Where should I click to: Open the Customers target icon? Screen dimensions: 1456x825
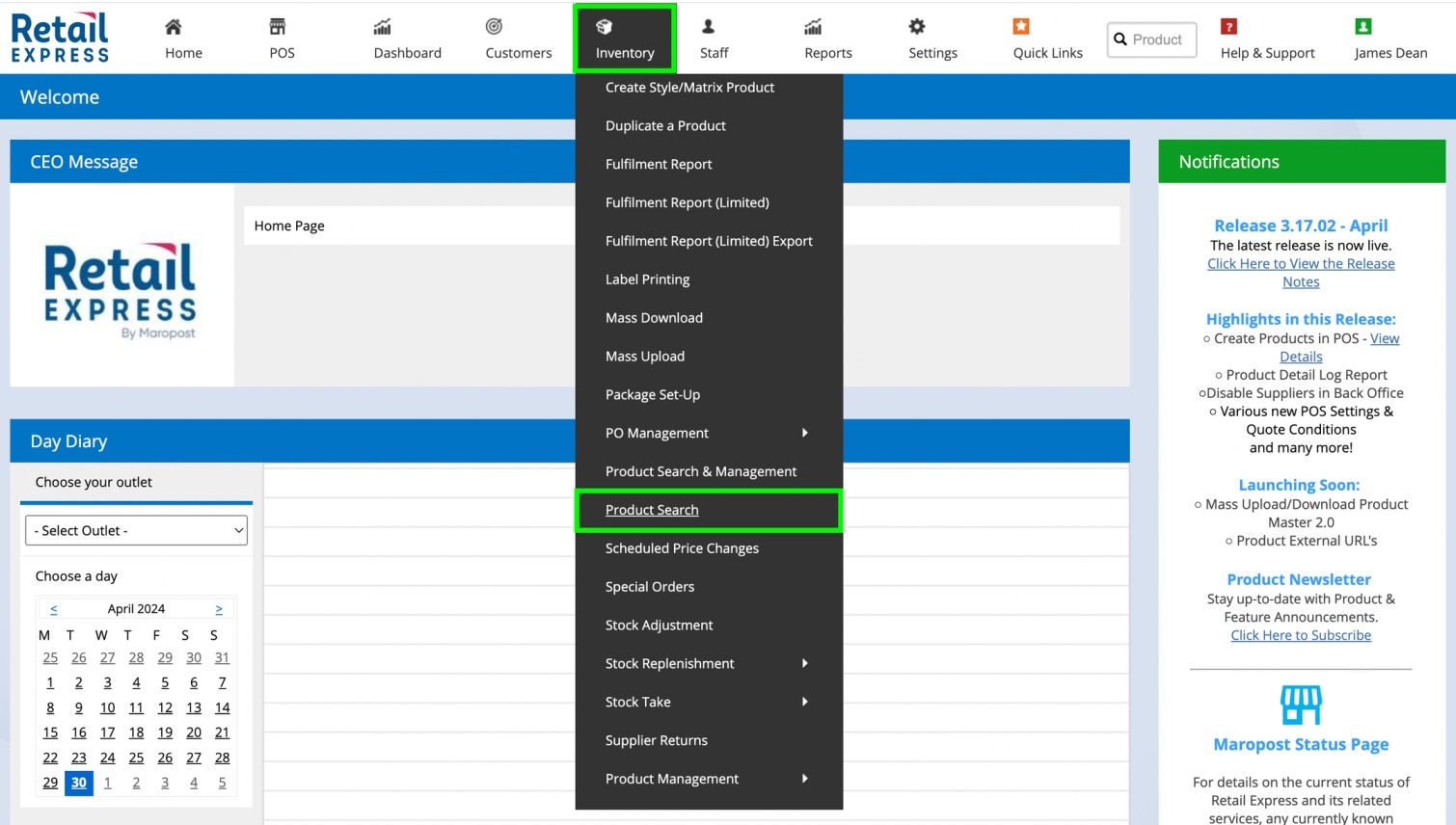(x=494, y=26)
